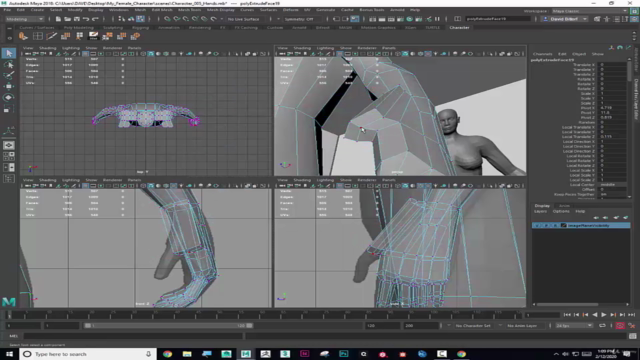Click the Undo arrow icon
The image size is (640, 360).
86,19
